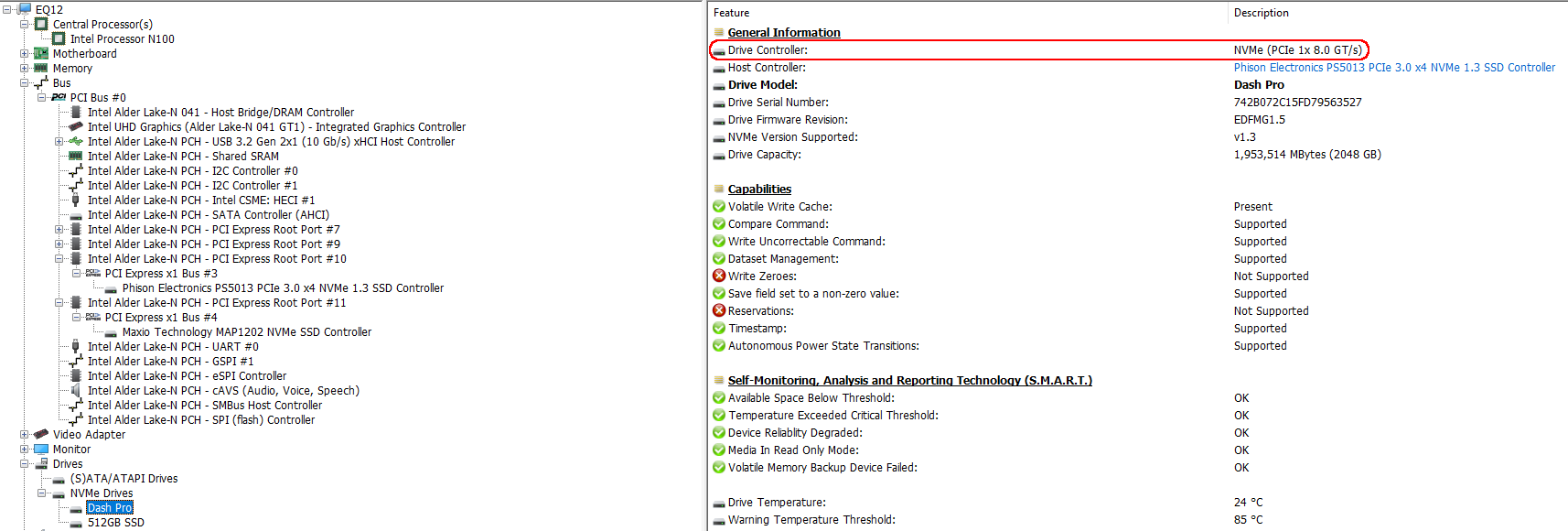
Task: Expand the USB 3.2 xHCI Host Controller node
Action: tap(59, 141)
